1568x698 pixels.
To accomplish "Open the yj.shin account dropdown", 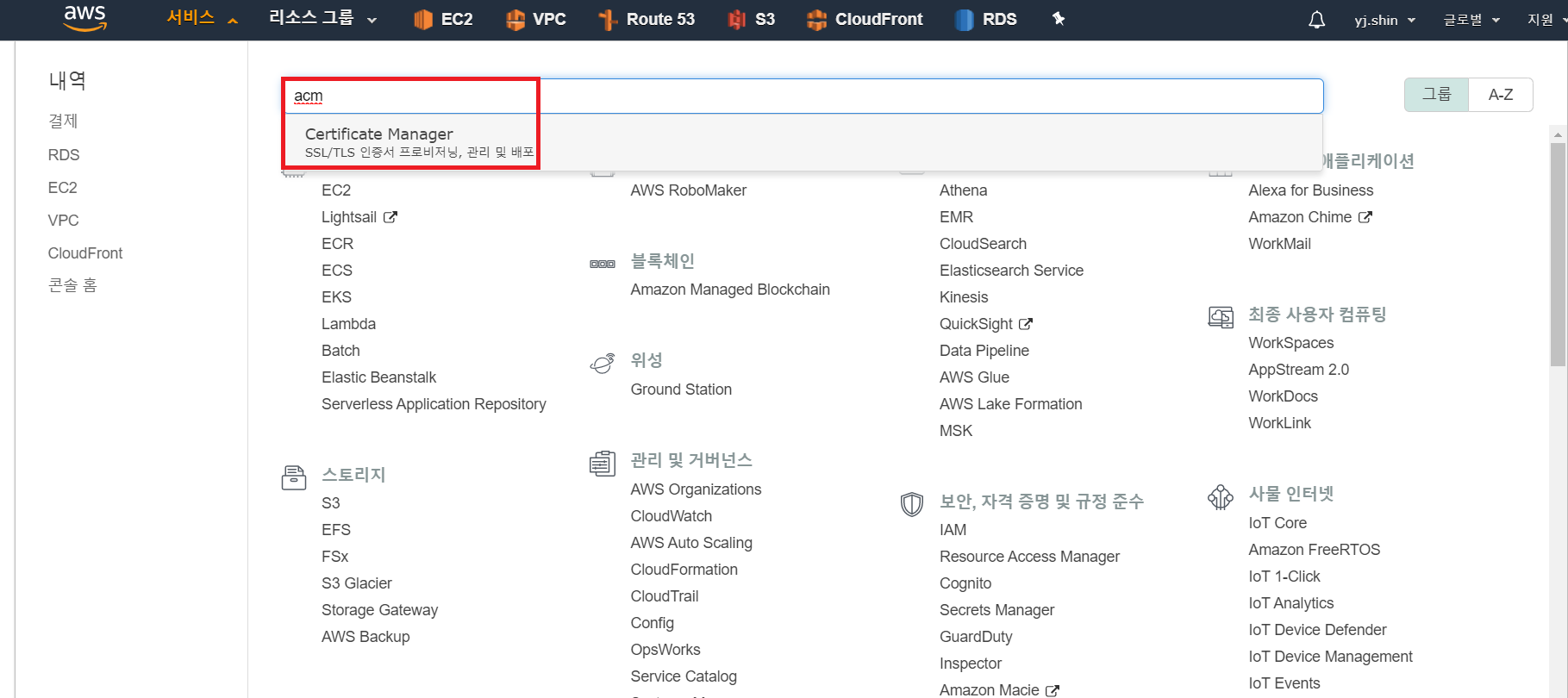I will (1384, 20).
